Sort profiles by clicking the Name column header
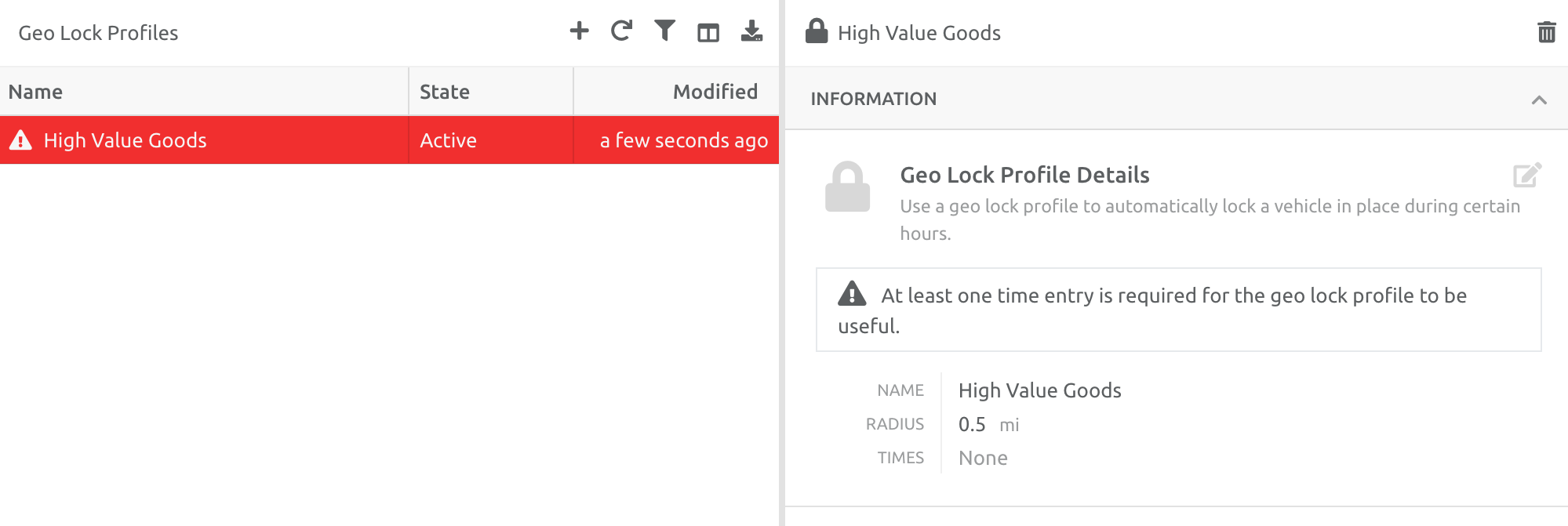The image size is (1568, 526). [36, 92]
